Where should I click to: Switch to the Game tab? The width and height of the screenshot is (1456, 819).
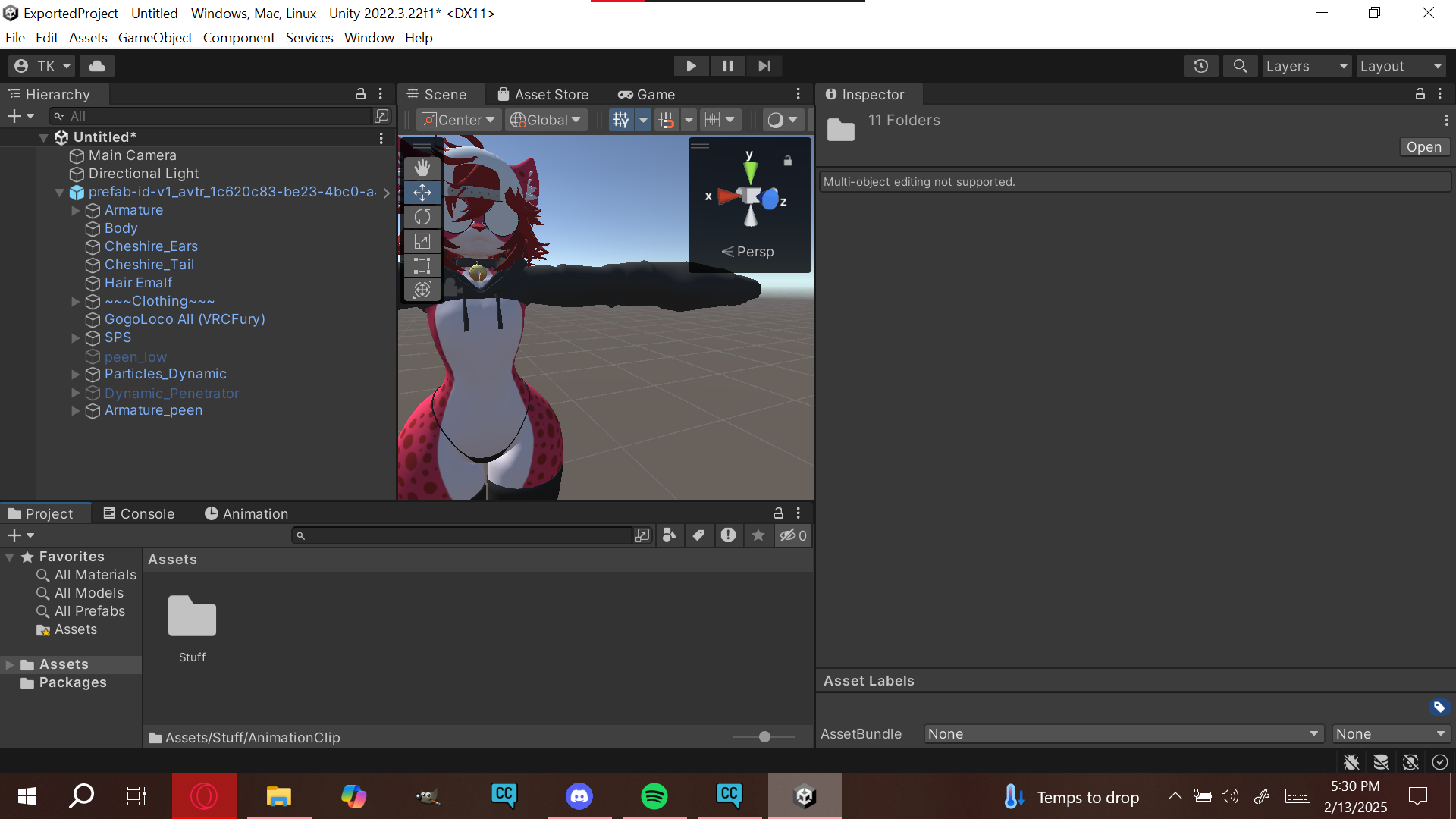pyautogui.click(x=647, y=94)
